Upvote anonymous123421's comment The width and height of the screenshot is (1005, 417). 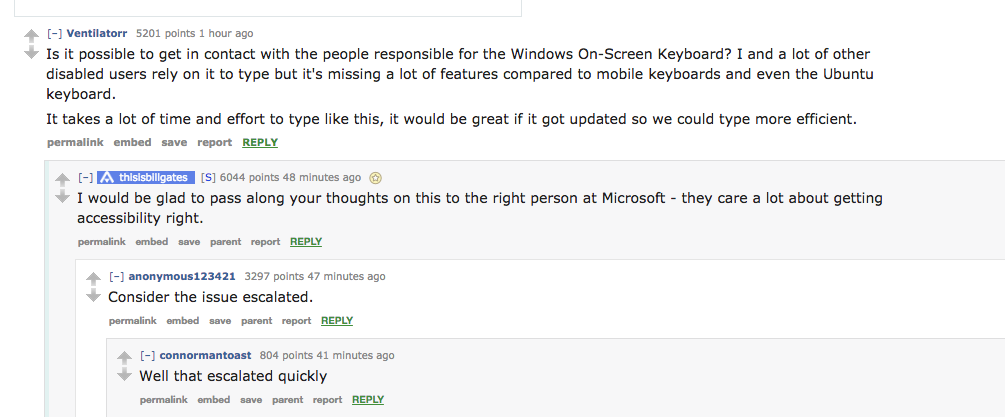94,279
